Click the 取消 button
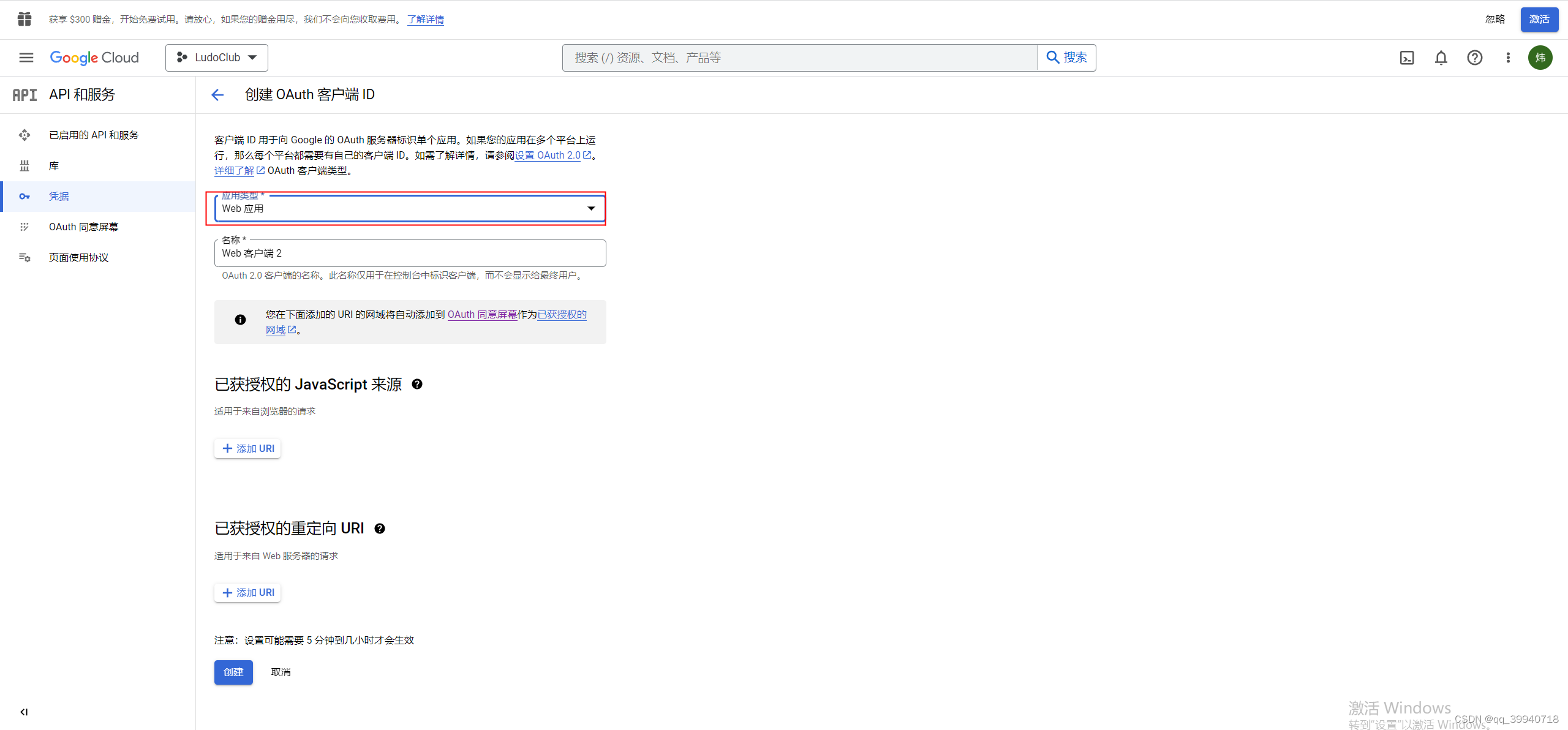 [281, 672]
